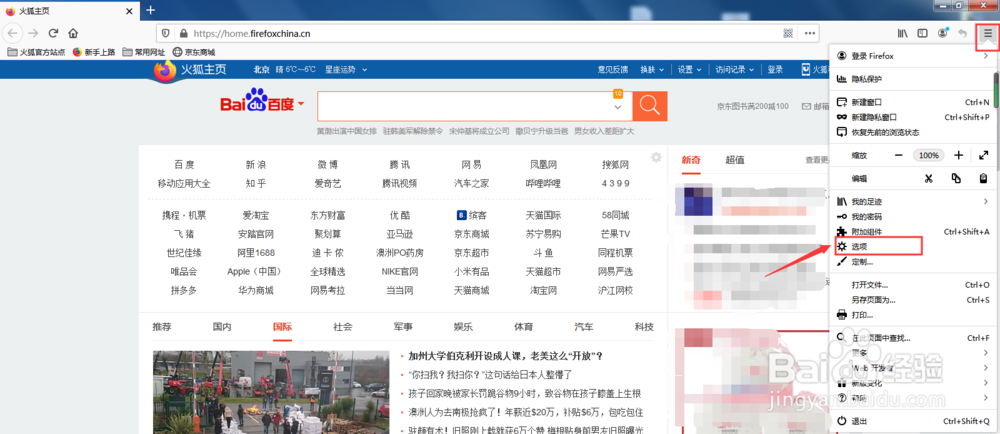Open a new tab with plus button
This screenshot has height=434, width=1000.
point(151,10)
